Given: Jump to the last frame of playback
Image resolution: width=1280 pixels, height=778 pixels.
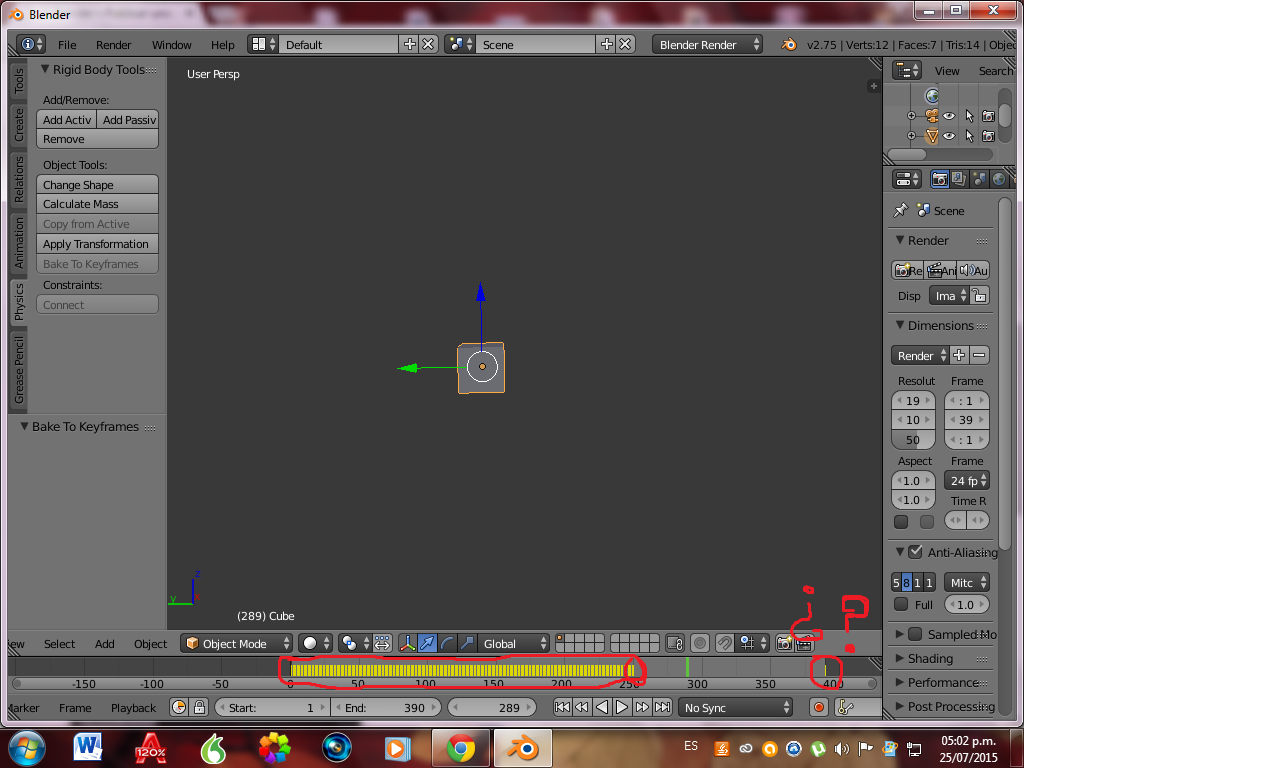Looking at the screenshot, I should [662, 707].
